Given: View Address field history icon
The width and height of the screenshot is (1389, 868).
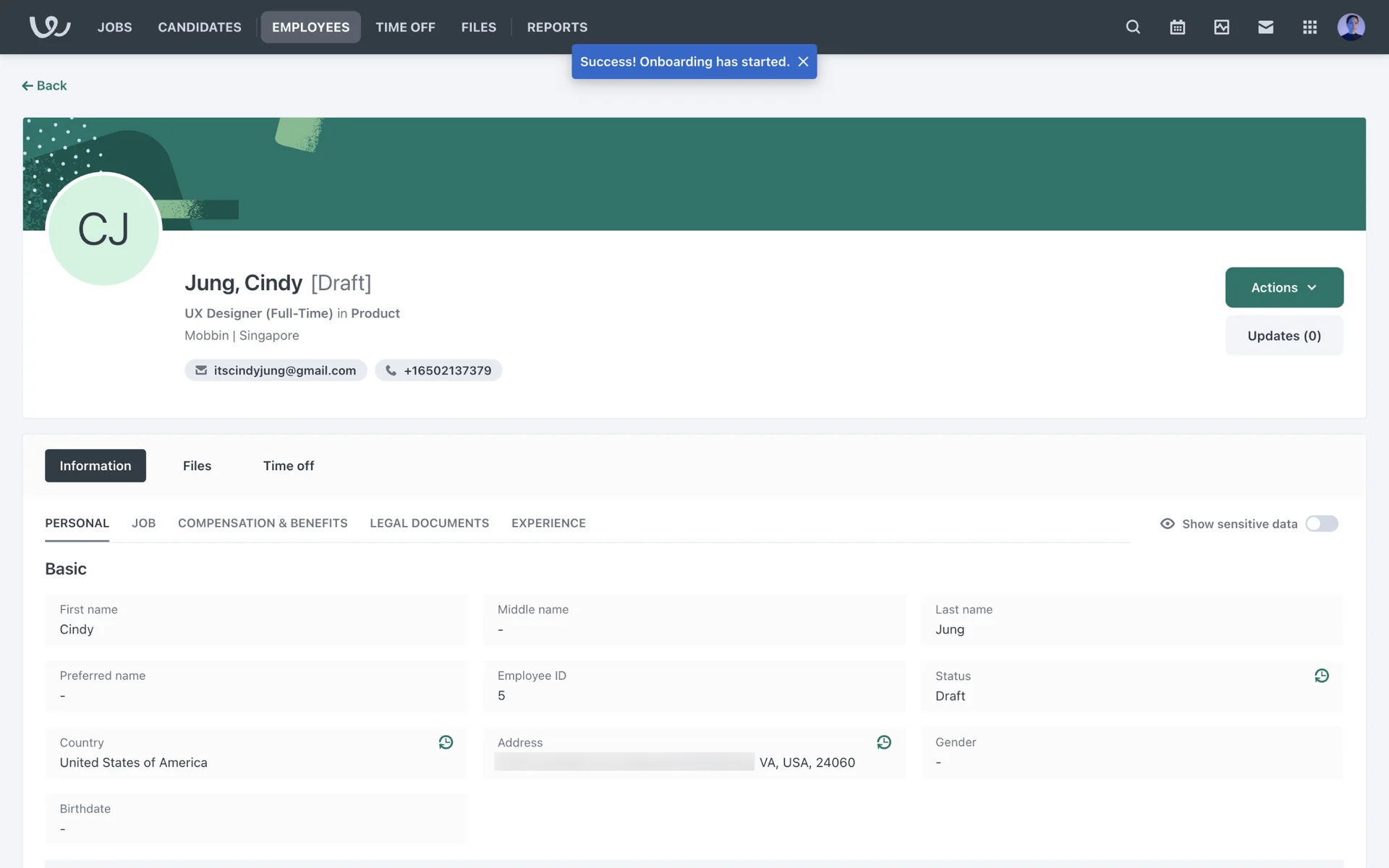Looking at the screenshot, I should point(883,742).
